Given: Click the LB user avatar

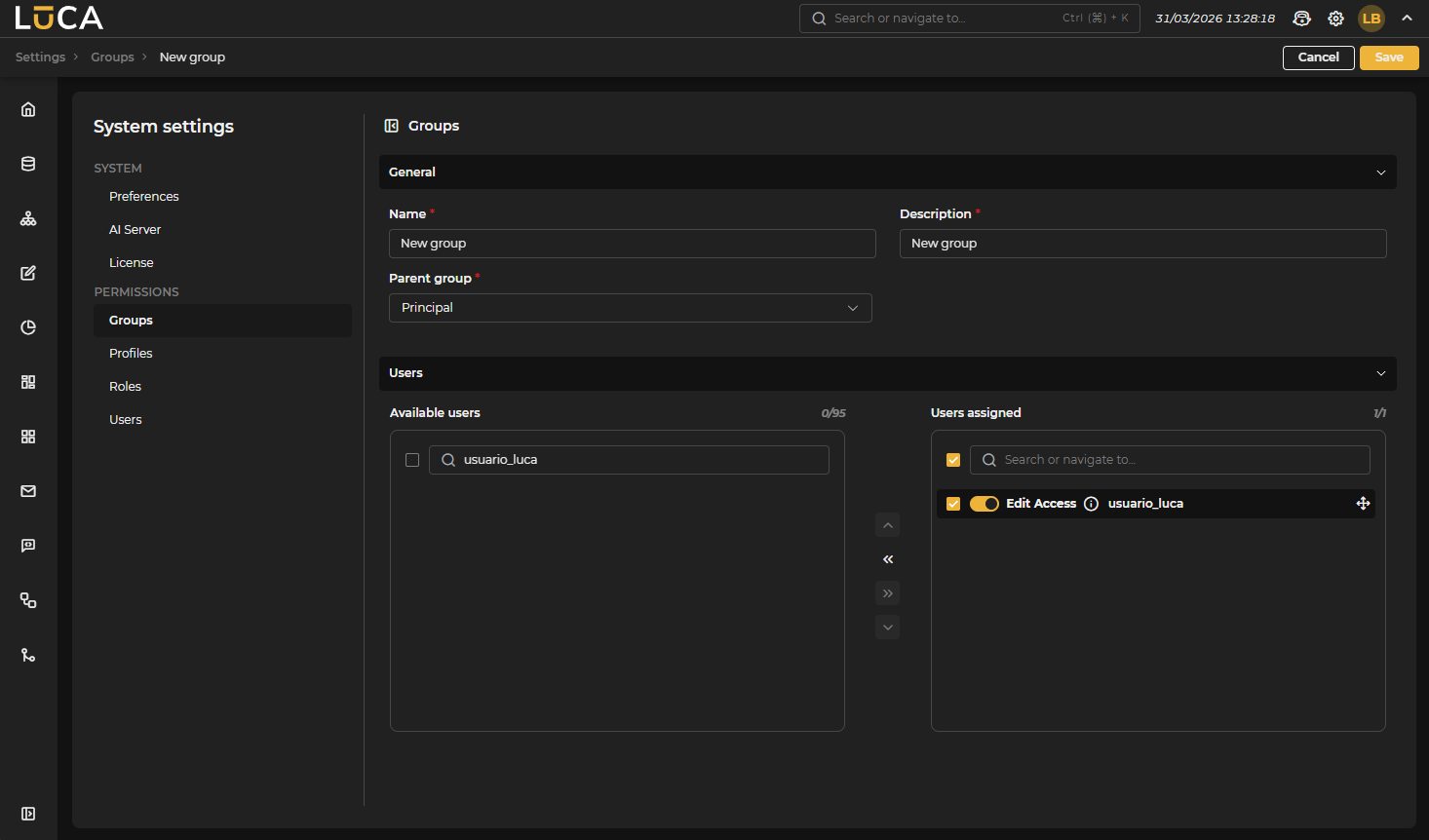Looking at the screenshot, I should tap(1371, 19).
